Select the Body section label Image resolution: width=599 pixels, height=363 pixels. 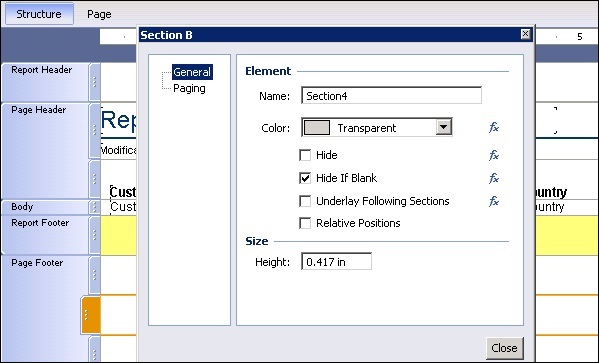[22, 207]
